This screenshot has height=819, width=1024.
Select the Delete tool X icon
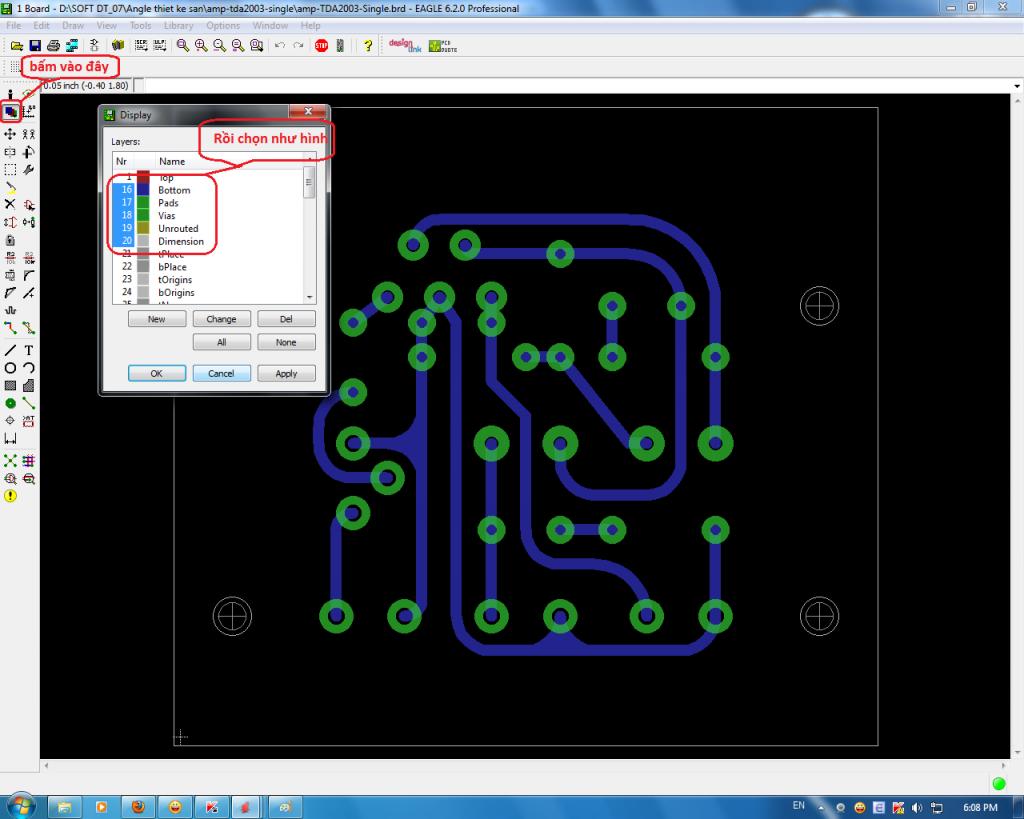coord(11,204)
